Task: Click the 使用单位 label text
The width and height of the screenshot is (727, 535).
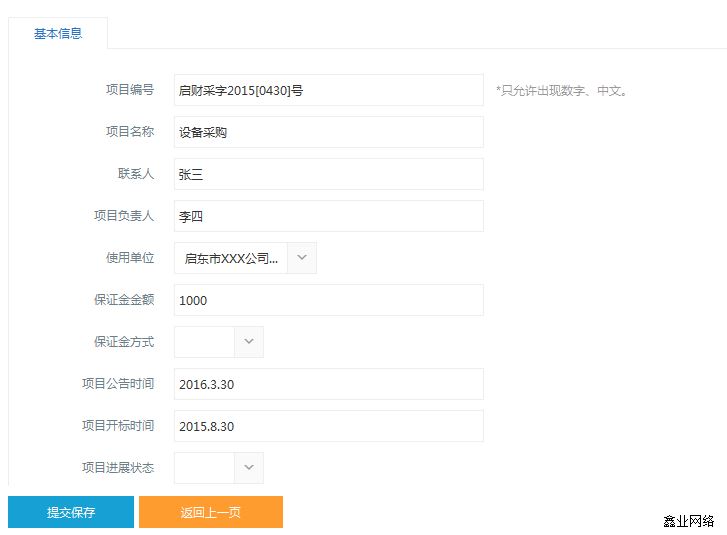Action: 130,258
